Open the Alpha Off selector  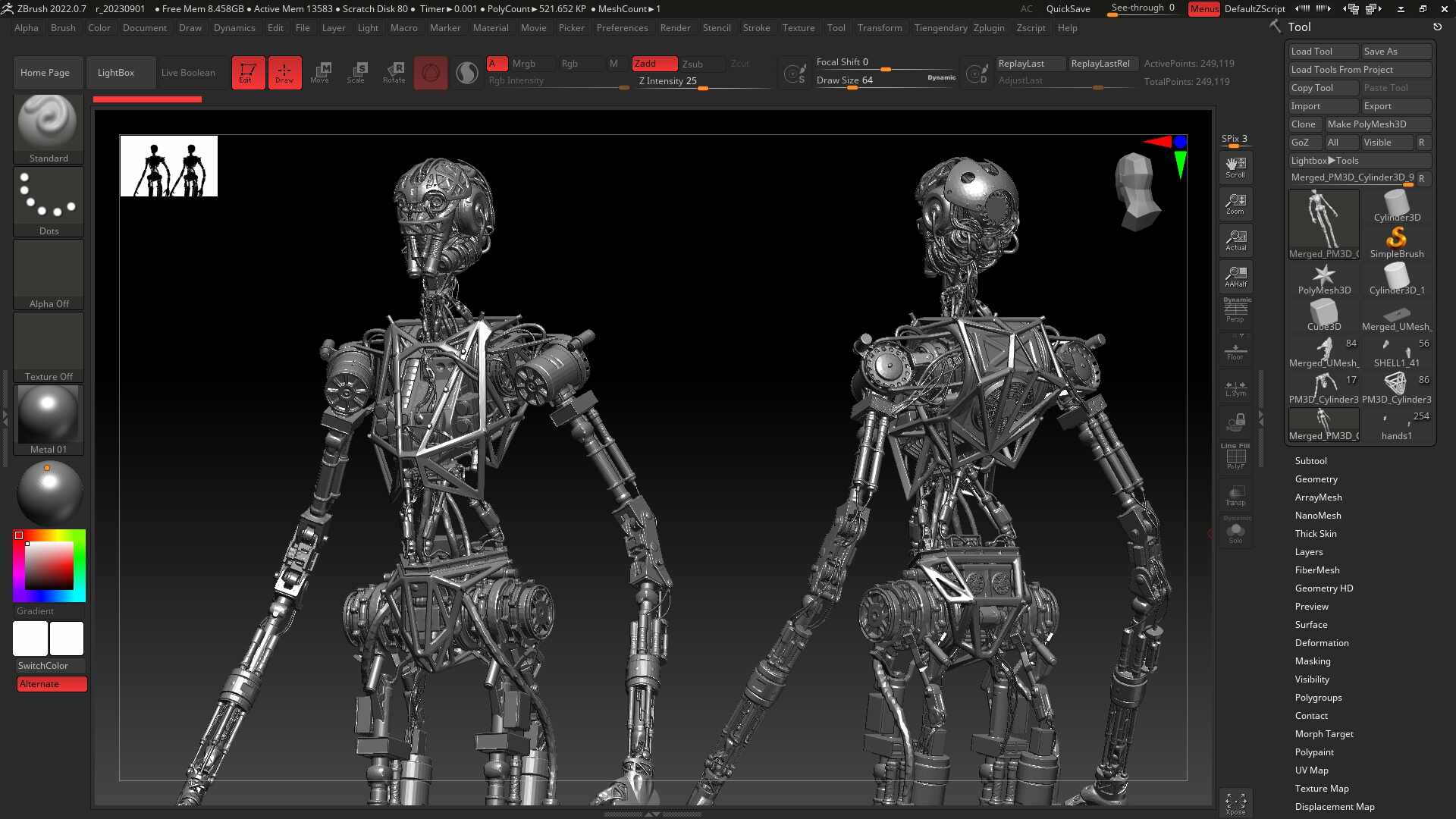click(49, 275)
